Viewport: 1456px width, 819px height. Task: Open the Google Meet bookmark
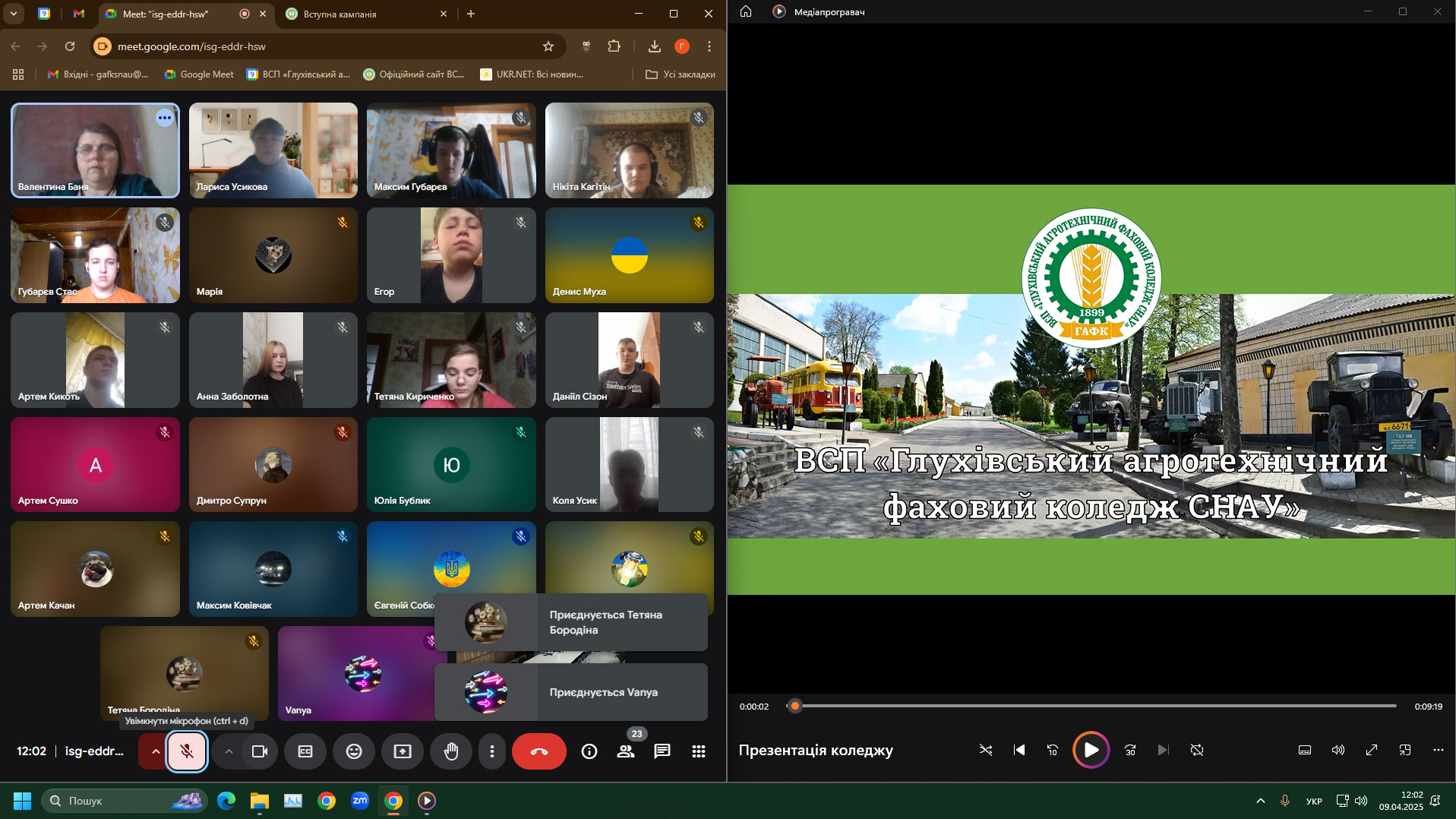[x=199, y=74]
